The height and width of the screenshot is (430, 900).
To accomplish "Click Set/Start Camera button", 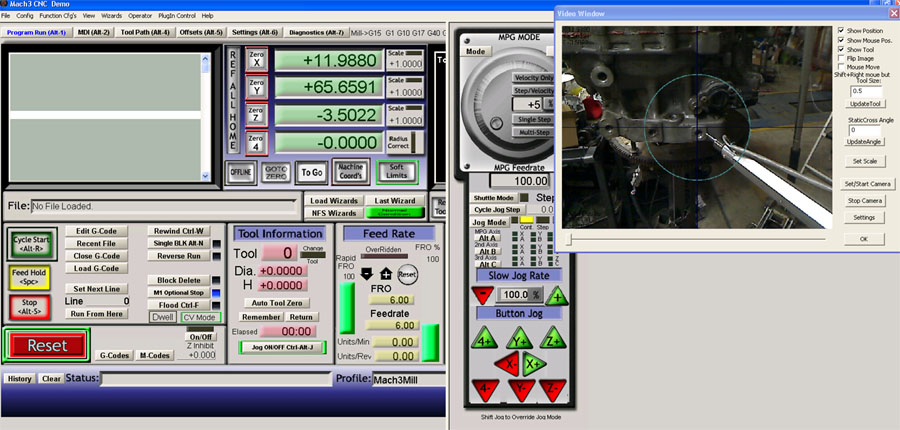I will click(867, 184).
